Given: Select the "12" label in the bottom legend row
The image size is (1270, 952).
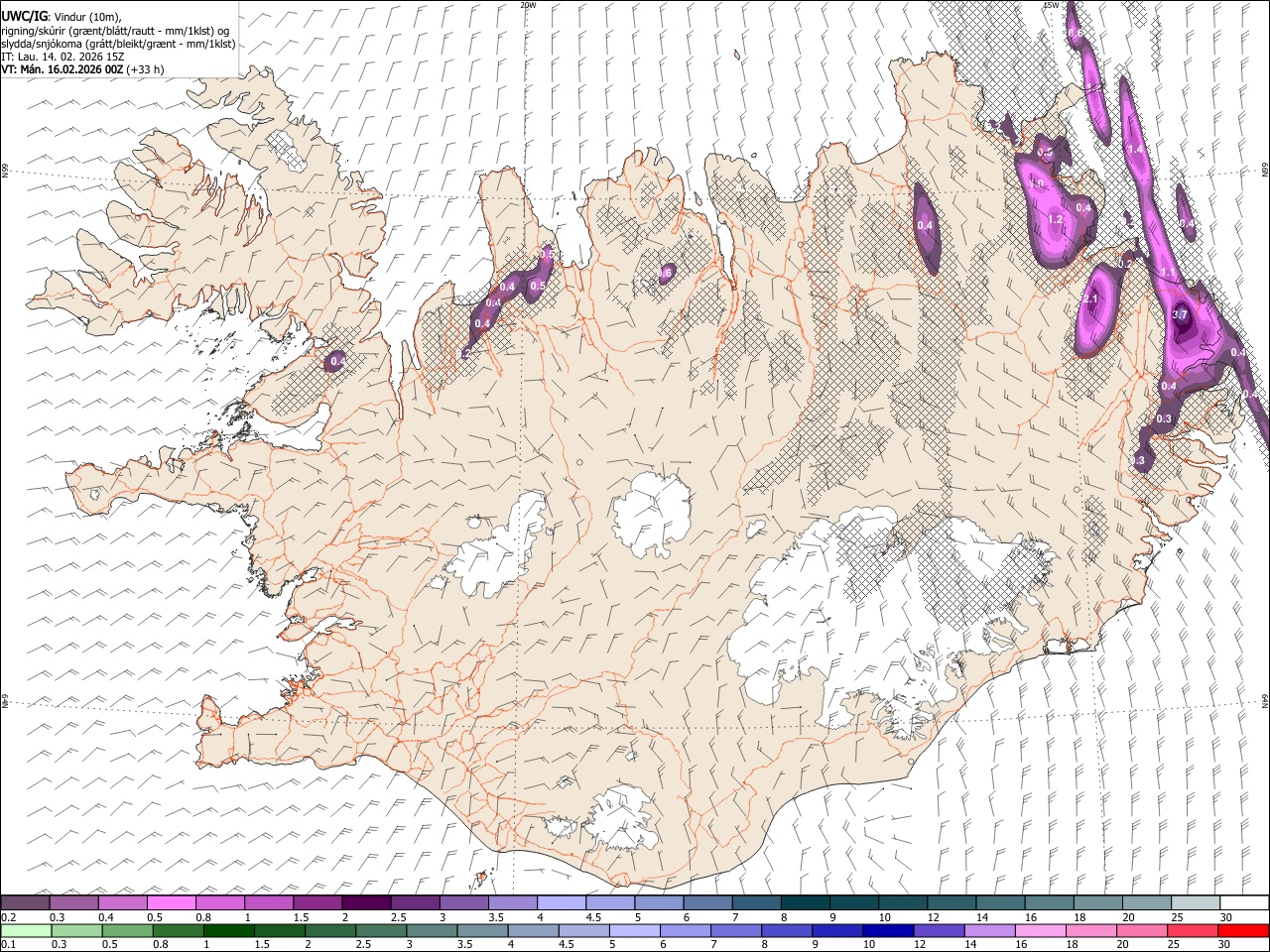Looking at the screenshot, I should pyautogui.click(x=918, y=945).
